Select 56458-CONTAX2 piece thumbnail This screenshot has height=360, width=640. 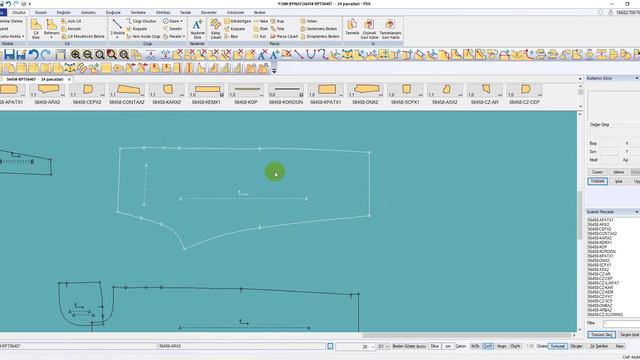[x=127, y=94]
